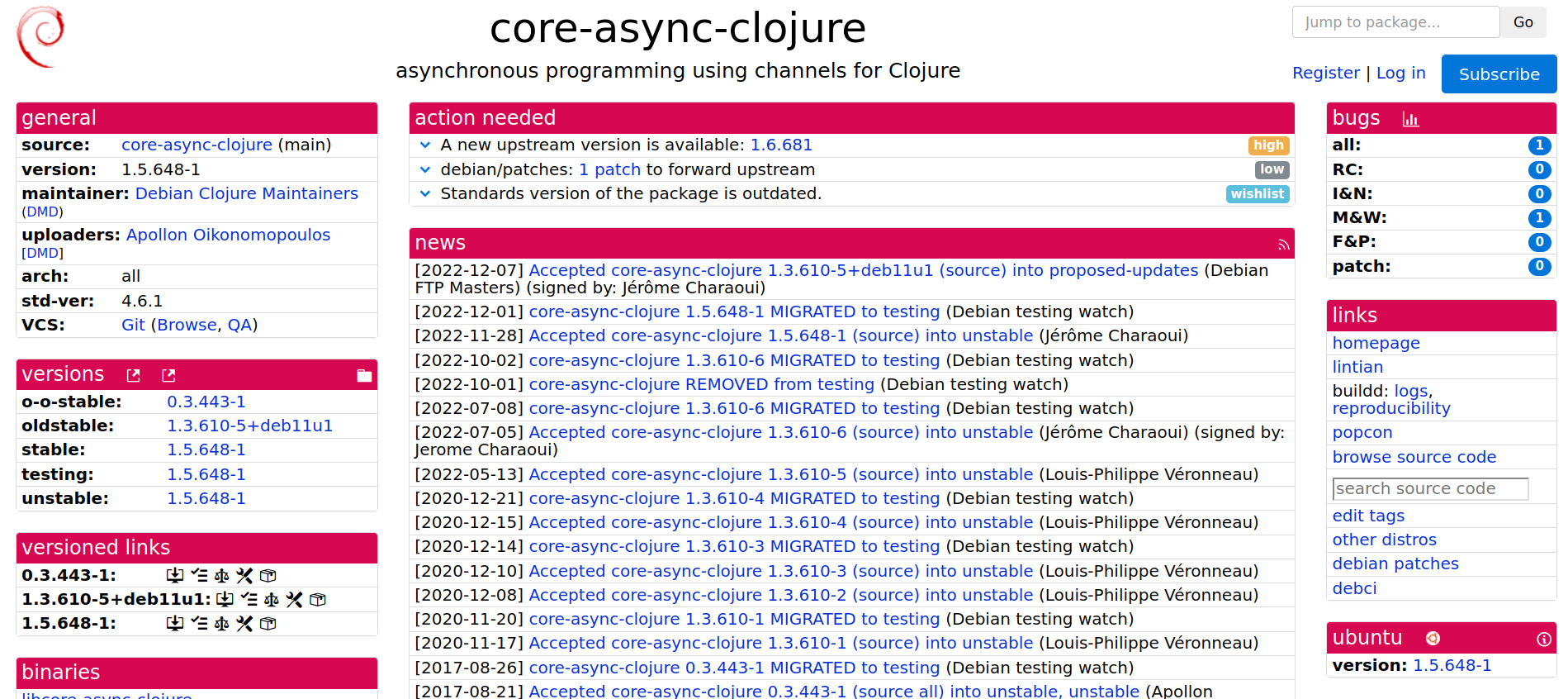
Task: Focus the search source code field
Action: tap(1430, 489)
